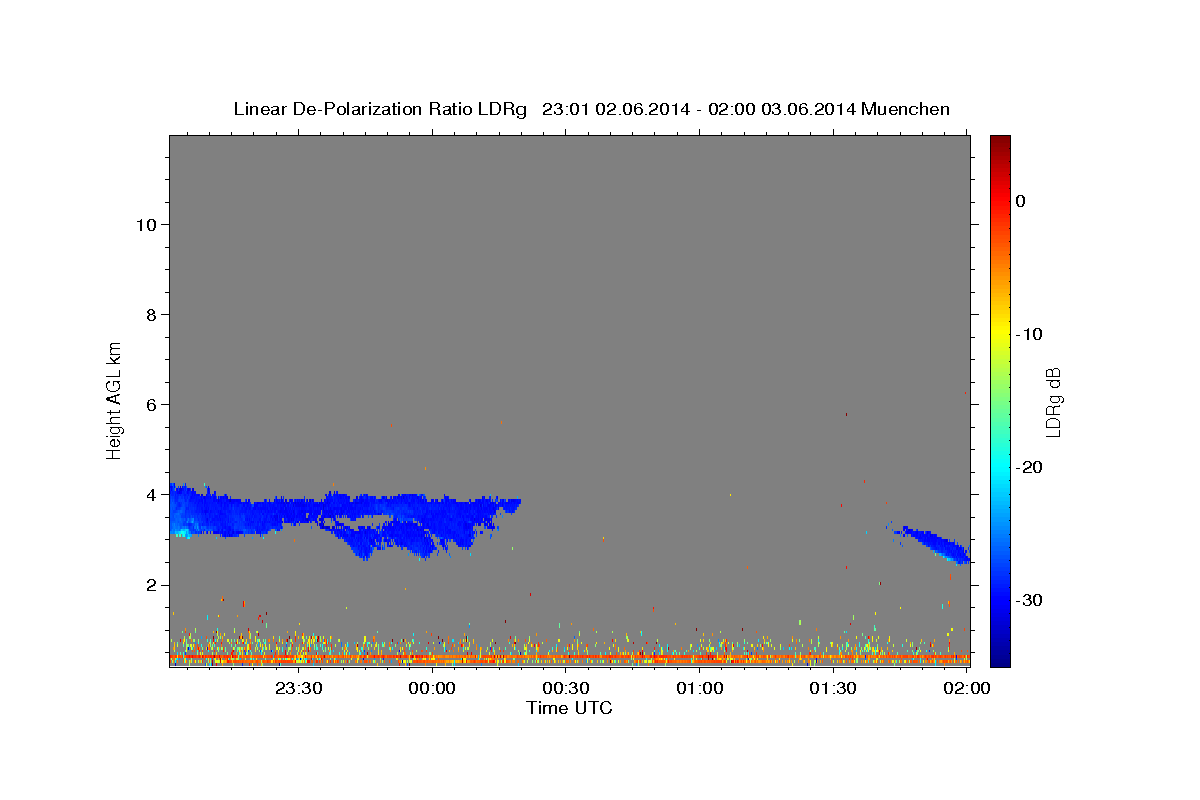Image resolution: width=1200 pixels, height=800 pixels.
Task: Click the 'LDRg dB' colorbar label
Action: pyautogui.click(x=1052, y=402)
